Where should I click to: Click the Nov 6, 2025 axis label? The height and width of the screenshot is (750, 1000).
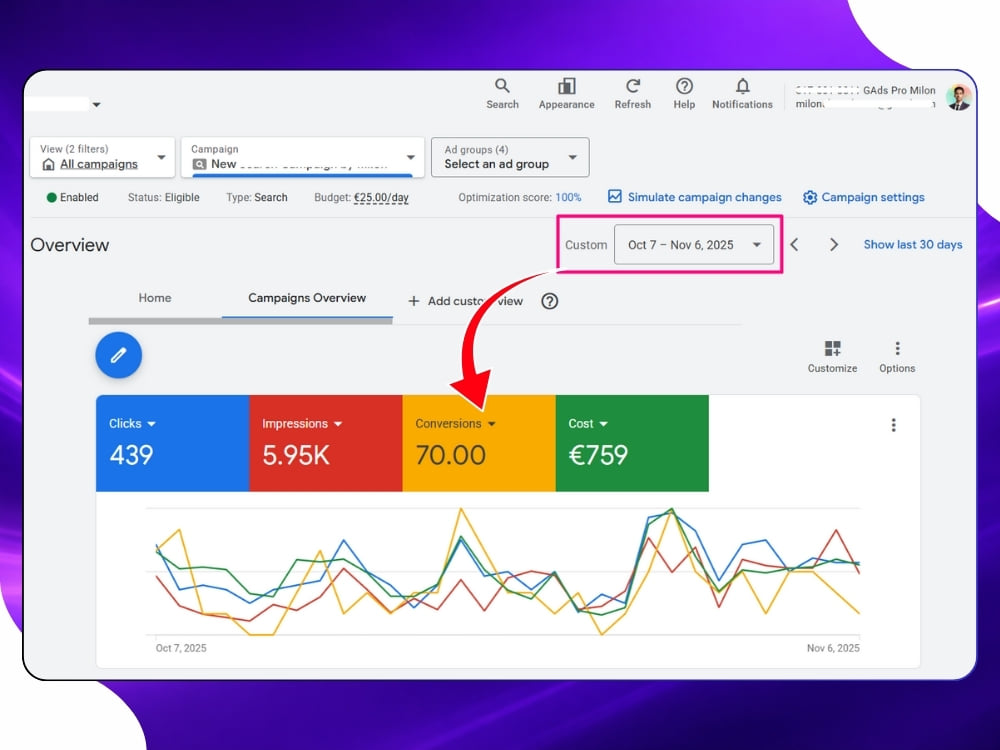coord(833,648)
